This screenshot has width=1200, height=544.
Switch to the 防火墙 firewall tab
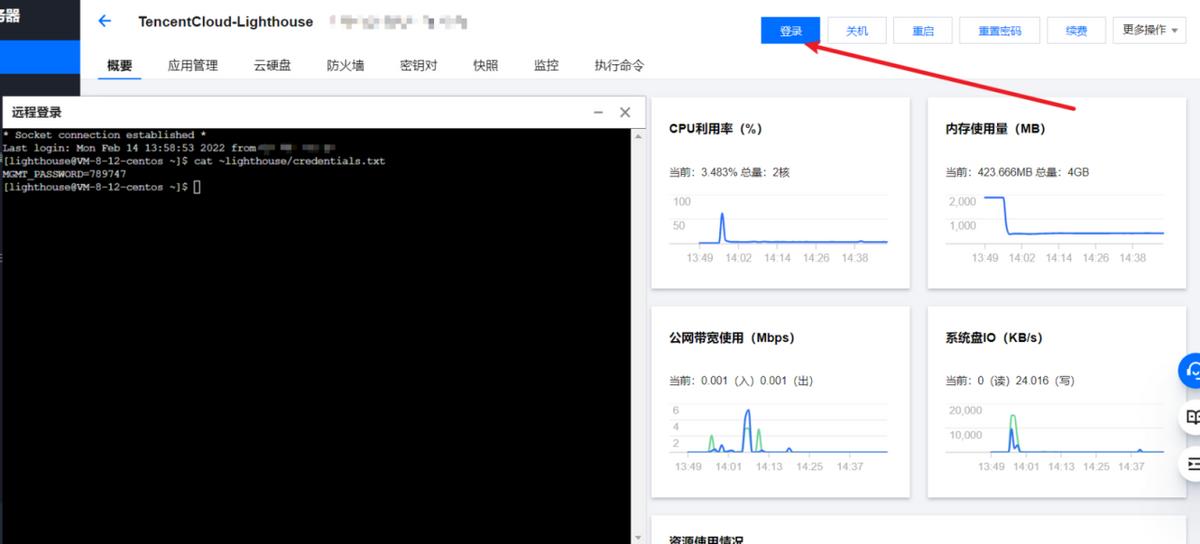345,65
